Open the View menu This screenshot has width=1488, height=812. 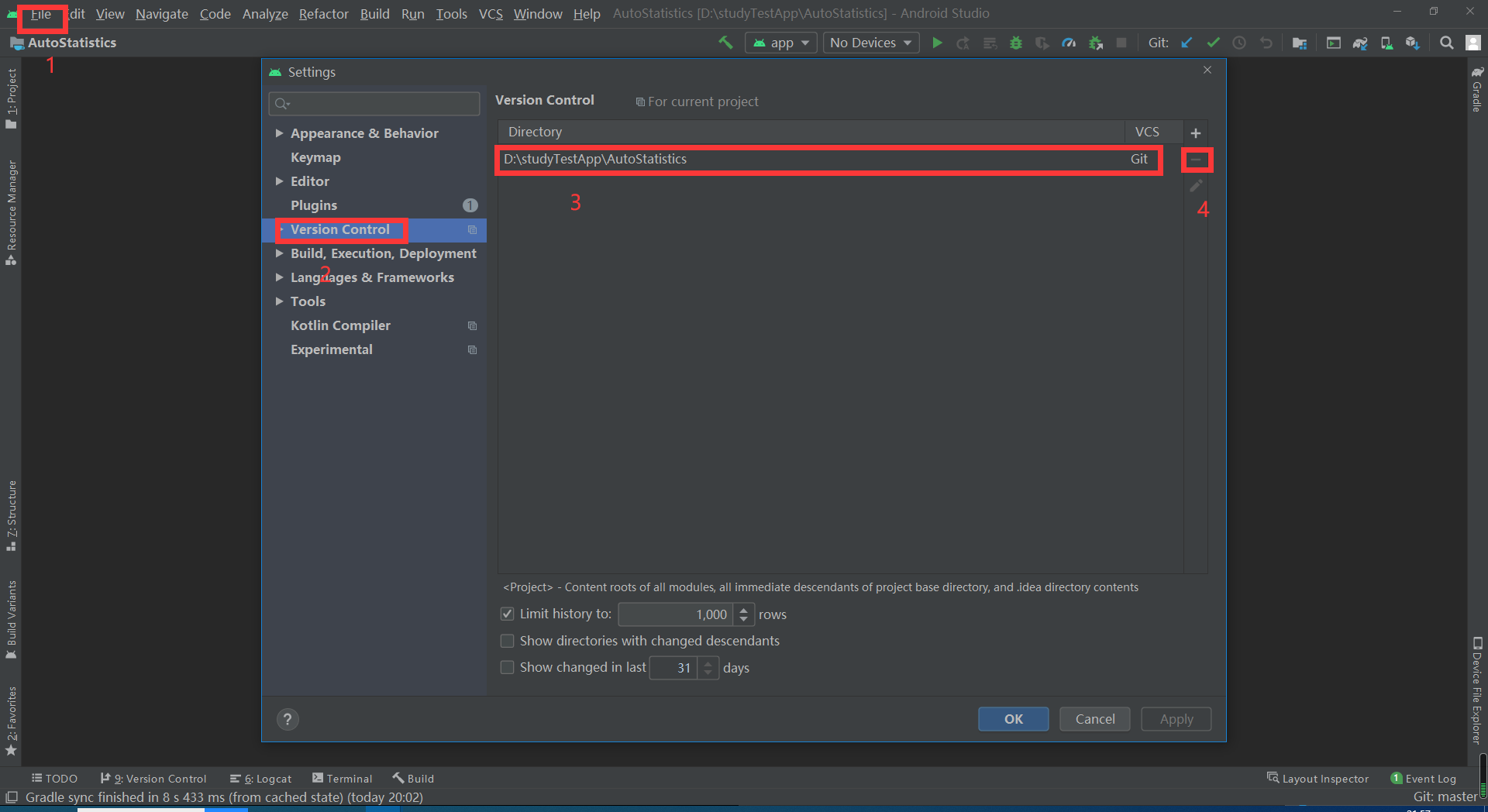(110, 14)
